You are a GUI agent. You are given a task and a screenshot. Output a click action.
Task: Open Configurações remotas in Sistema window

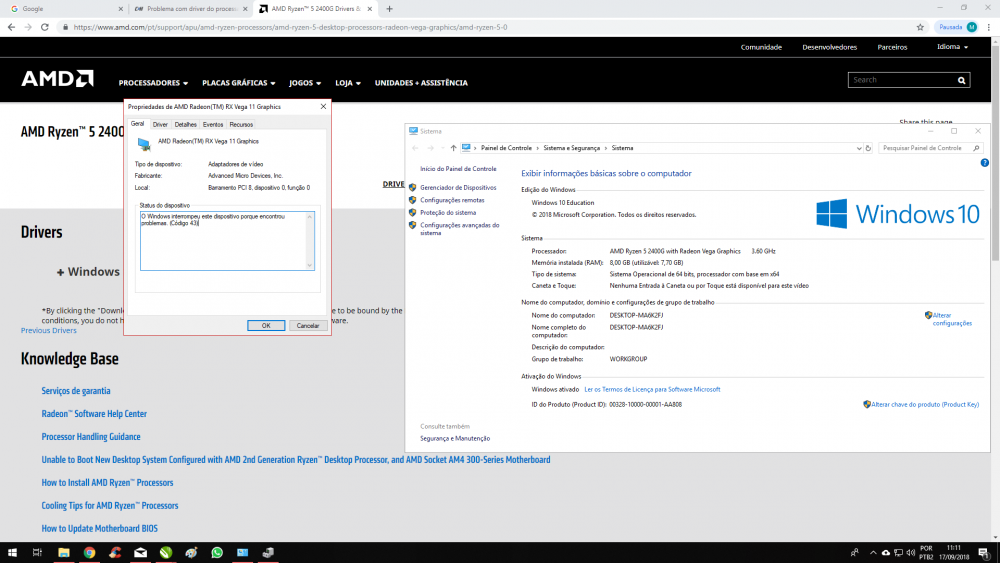click(452, 200)
